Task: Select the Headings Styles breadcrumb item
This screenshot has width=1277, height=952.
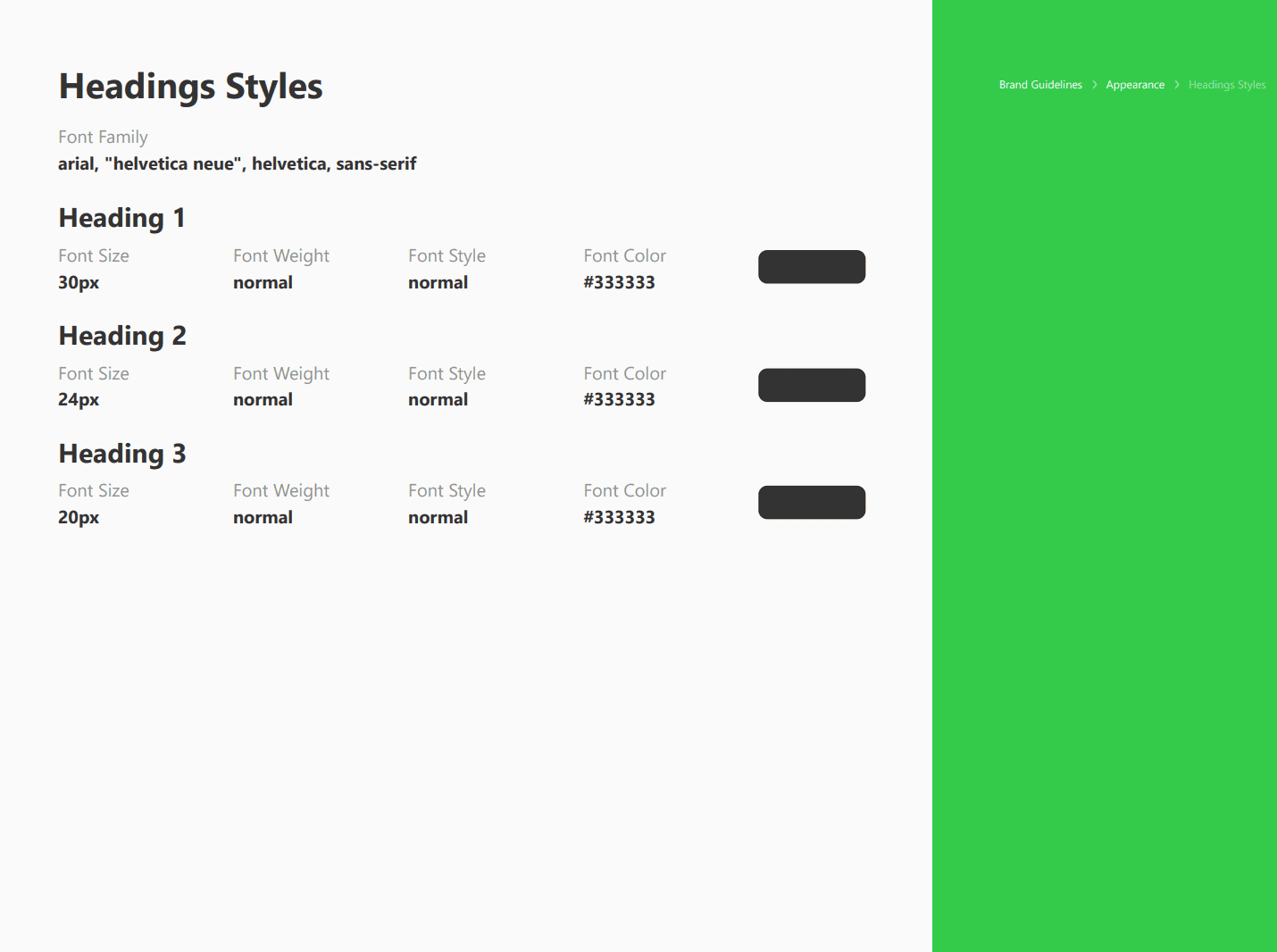Action: pyautogui.click(x=1226, y=84)
